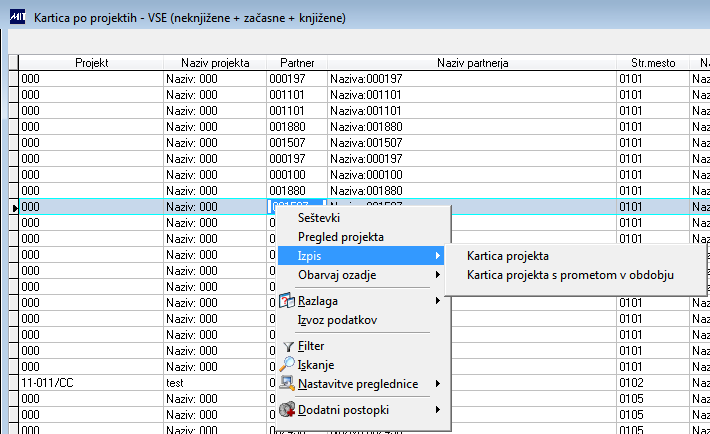Click the Str.mesto cell 0102
Screen dimensions: 710x434
tap(653, 383)
